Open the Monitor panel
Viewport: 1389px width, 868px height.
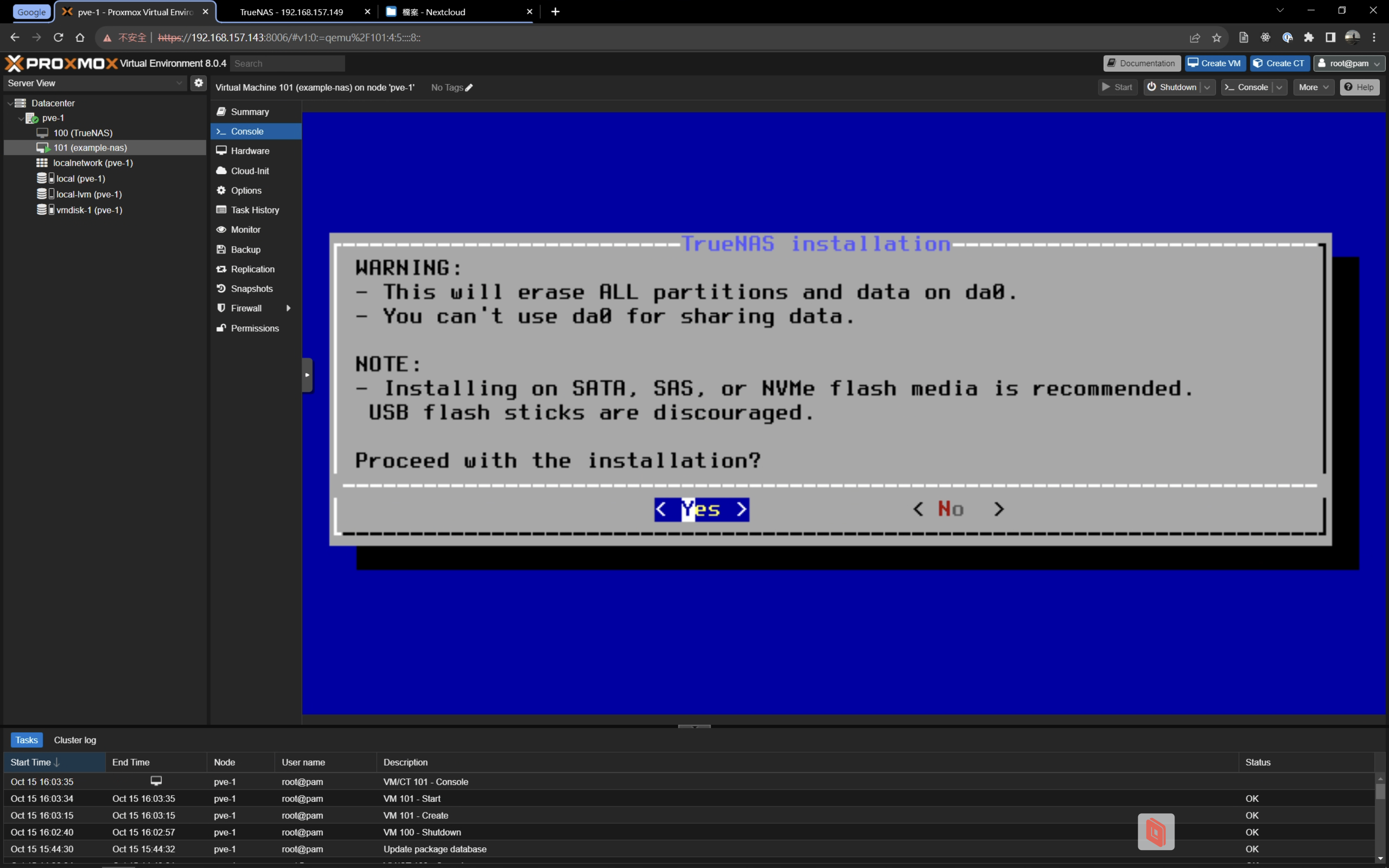245,230
